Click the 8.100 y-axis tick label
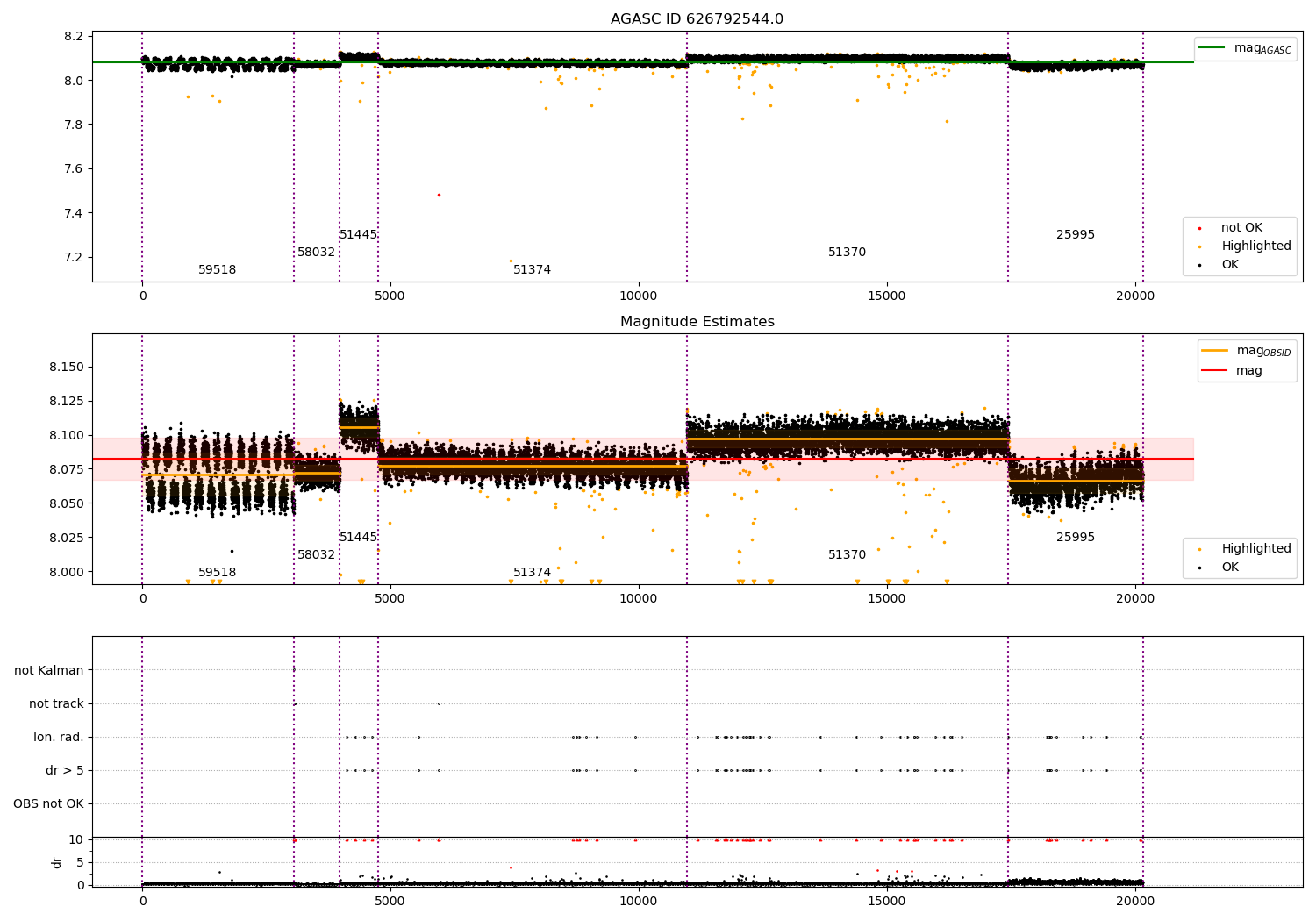Screen dimensions: 1316x921 pyautogui.click(x=67, y=436)
